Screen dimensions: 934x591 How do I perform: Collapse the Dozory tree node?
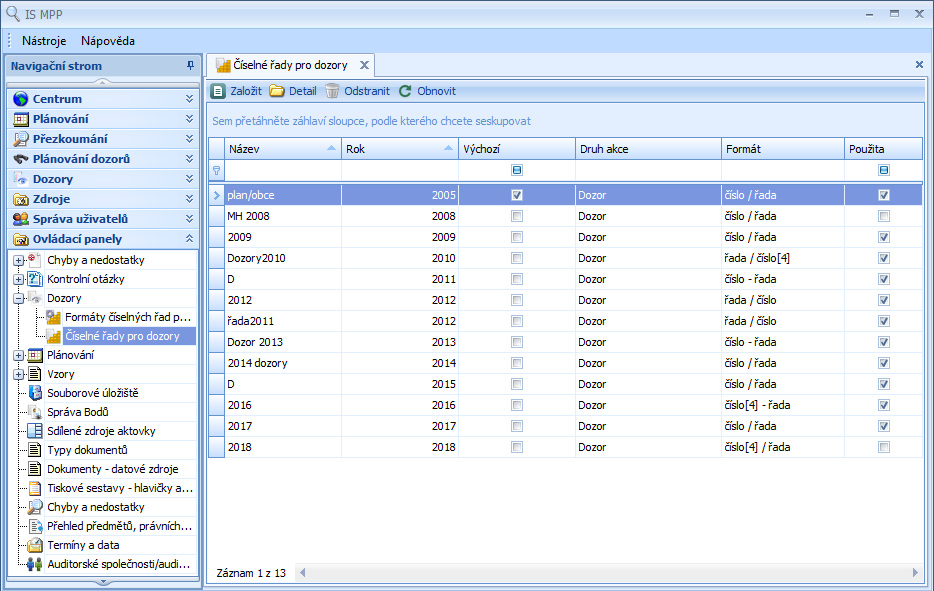click(18, 298)
